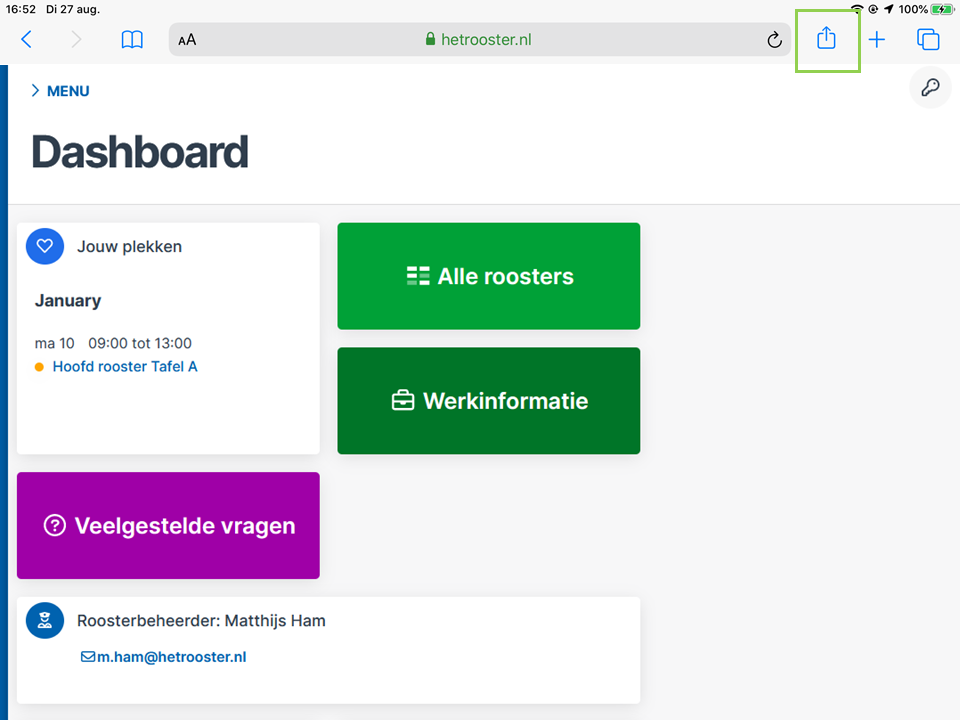Viewport: 960px width, 720px height.
Task: Click the forward navigation arrow
Action: coord(76,39)
